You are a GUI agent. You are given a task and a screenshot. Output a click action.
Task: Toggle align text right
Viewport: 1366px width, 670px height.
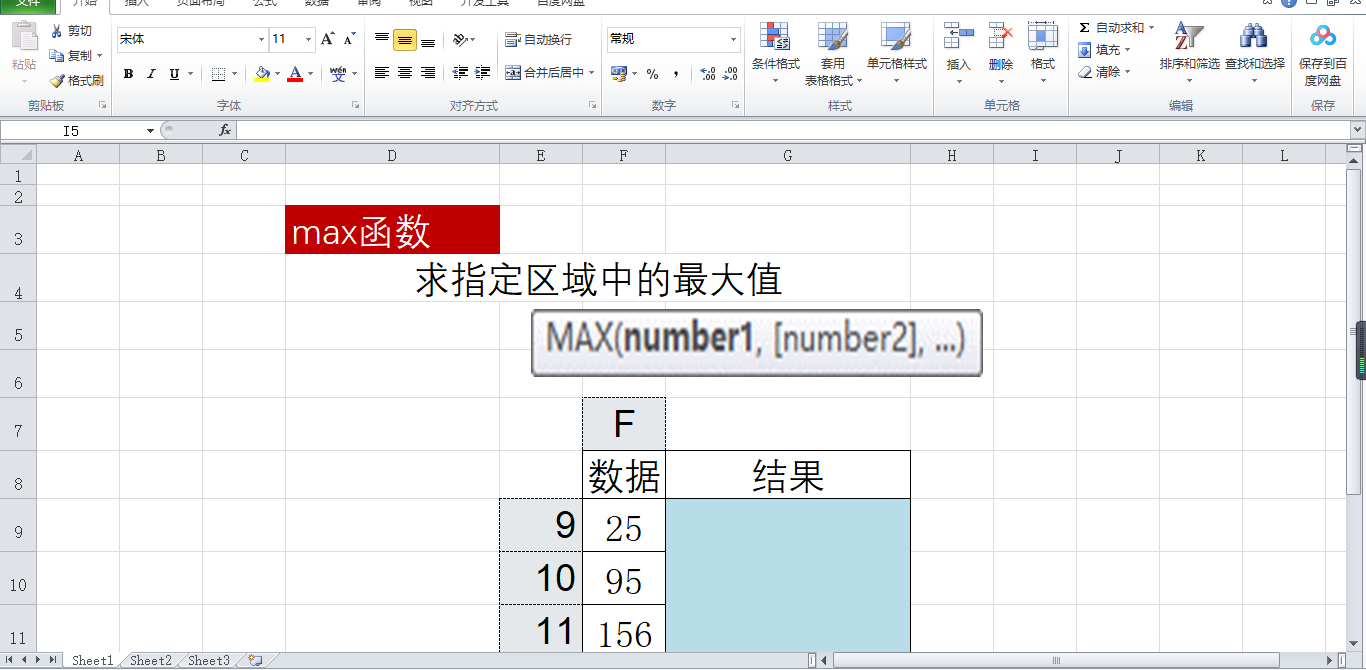pos(428,73)
